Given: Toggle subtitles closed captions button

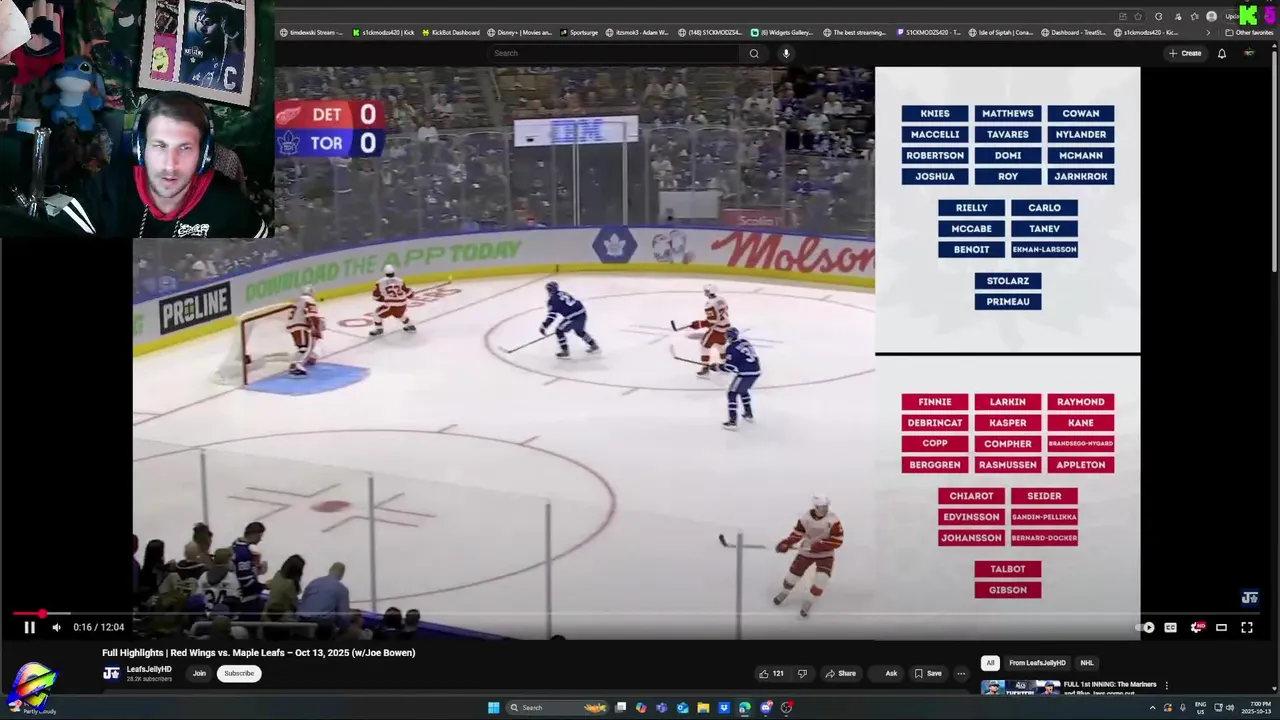Looking at the screenshot, I should [x=1170, y=627].
